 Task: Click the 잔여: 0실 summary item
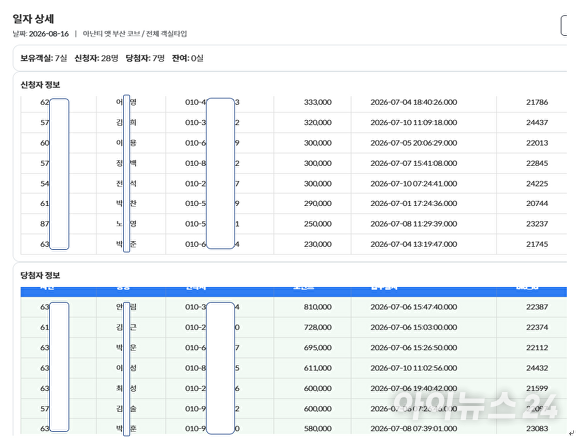[x=188, y=58]
